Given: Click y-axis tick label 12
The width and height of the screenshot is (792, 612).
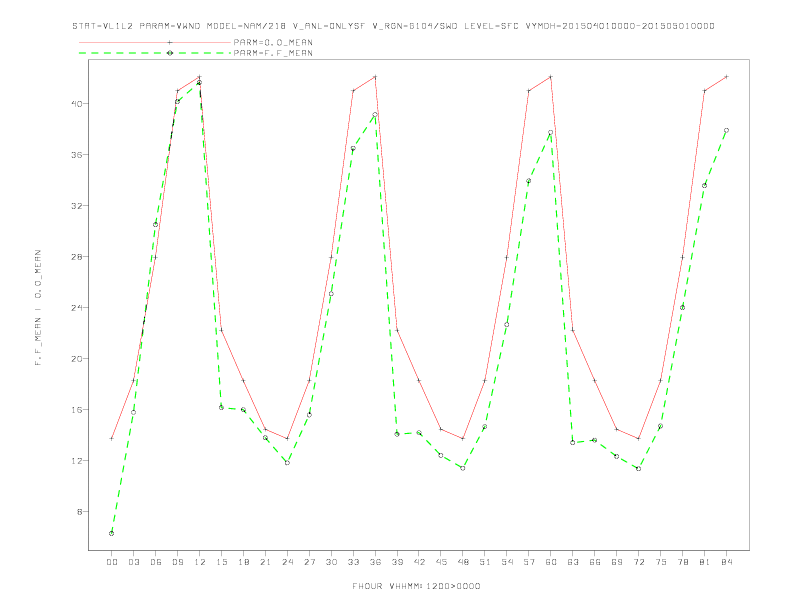Looking at the screenshot, I should tap(77, 461).
